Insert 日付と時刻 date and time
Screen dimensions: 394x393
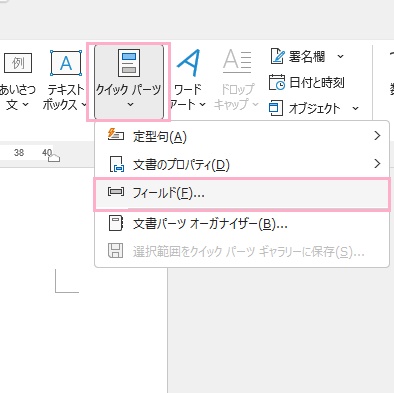[x=307, y=82]
